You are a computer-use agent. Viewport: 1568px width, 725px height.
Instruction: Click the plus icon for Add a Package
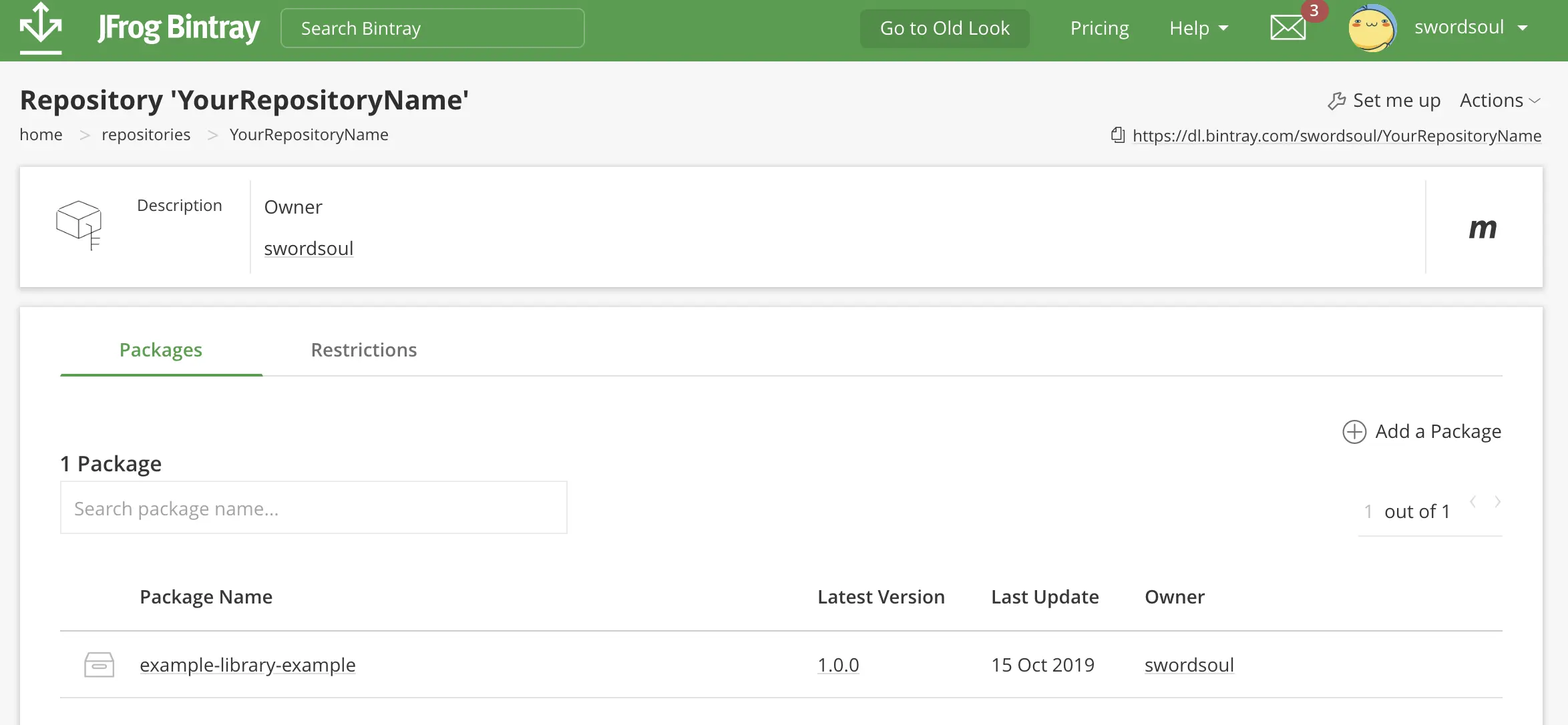(x=1354, y=432)
